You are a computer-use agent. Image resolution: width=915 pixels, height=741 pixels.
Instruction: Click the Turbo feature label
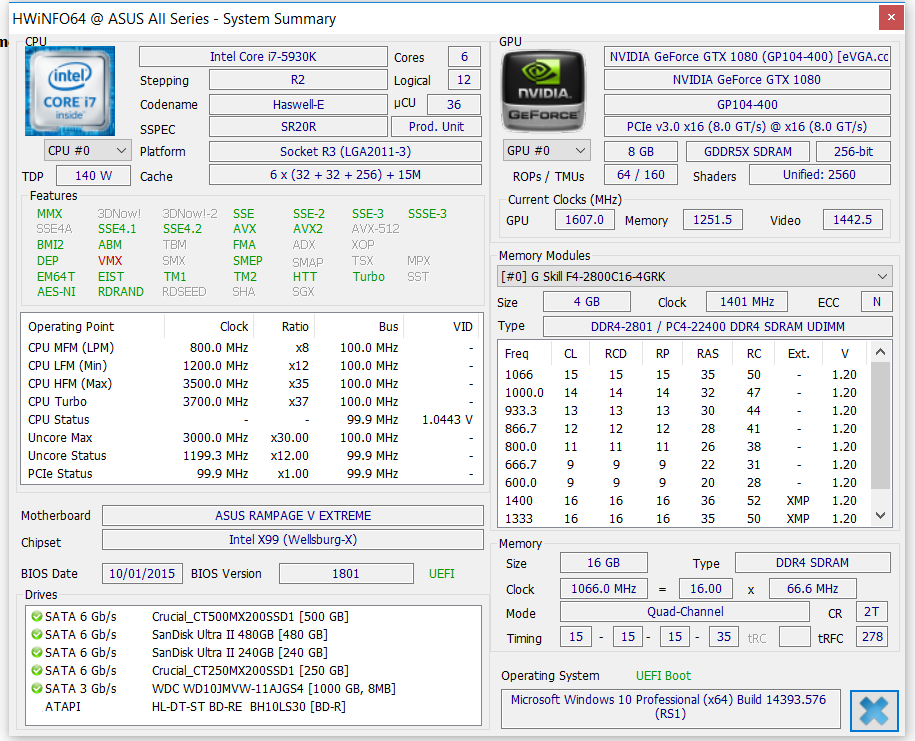[x=369, y=277]
